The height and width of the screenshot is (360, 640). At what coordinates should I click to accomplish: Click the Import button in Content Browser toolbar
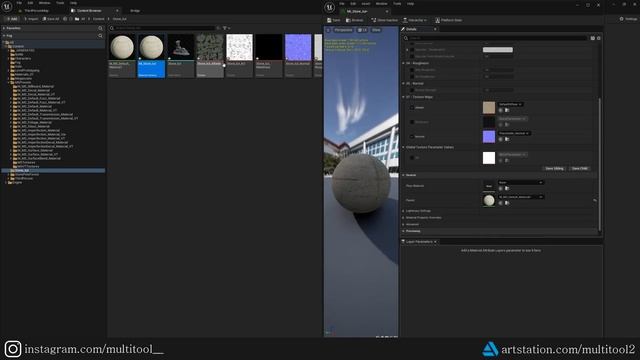point(31,19)
